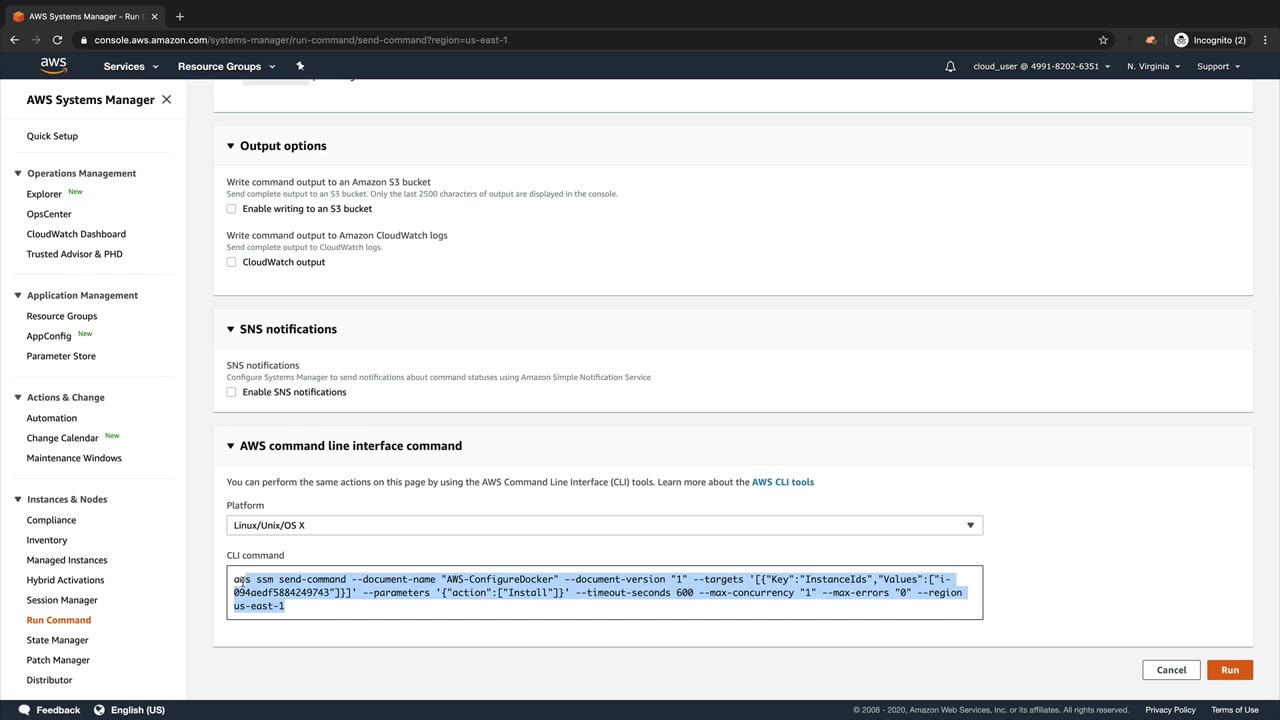Select Run Command in sidebar

pyautogui.click(x=59, y=620)
